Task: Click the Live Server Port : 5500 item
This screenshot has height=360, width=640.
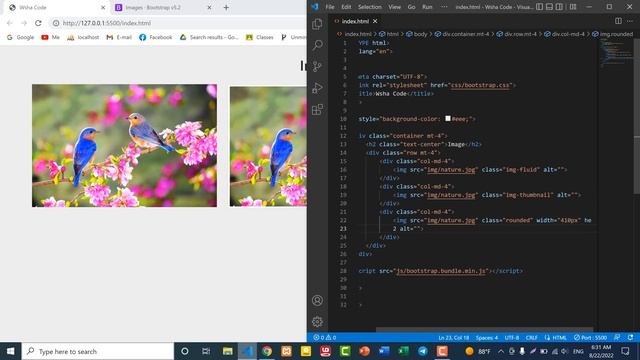Action: 590,338
